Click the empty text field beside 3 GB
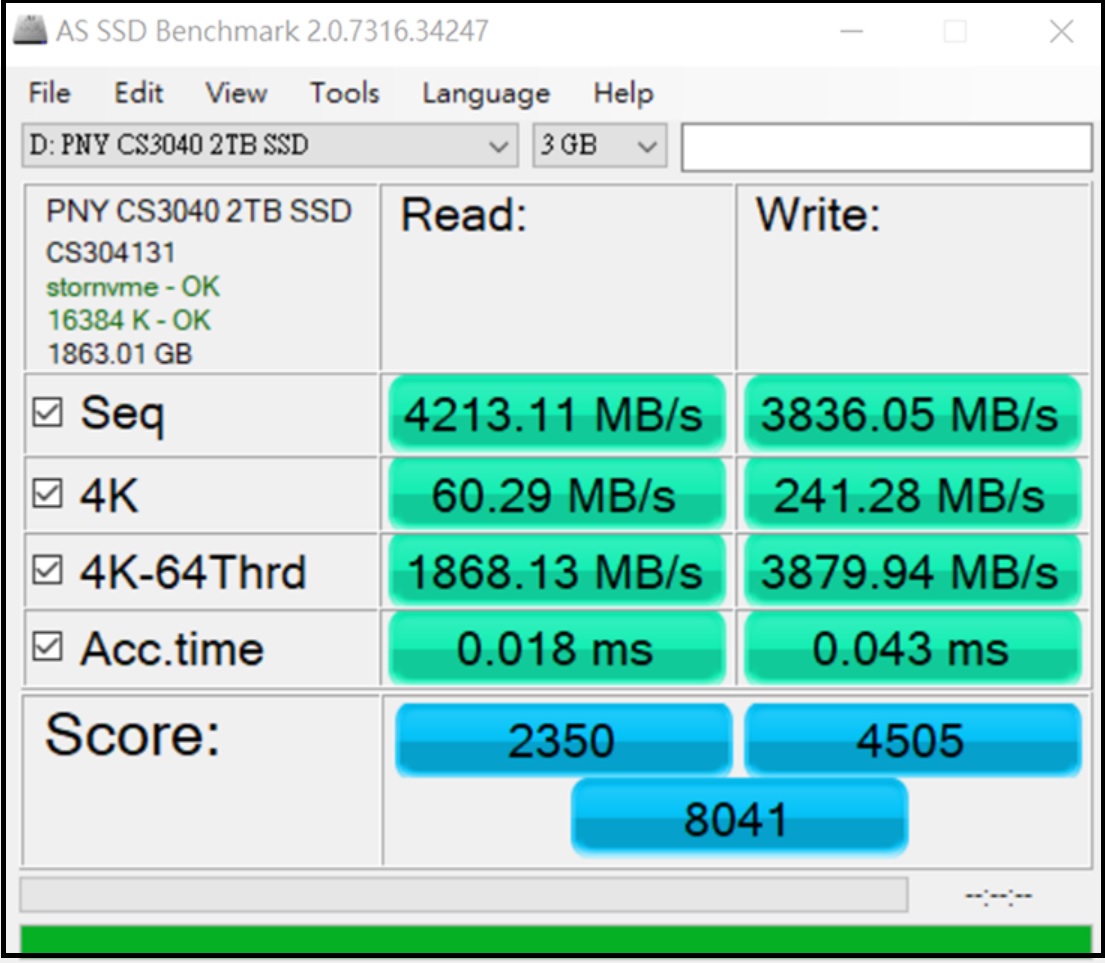The image size is (1105, 963). pos(887,147)
